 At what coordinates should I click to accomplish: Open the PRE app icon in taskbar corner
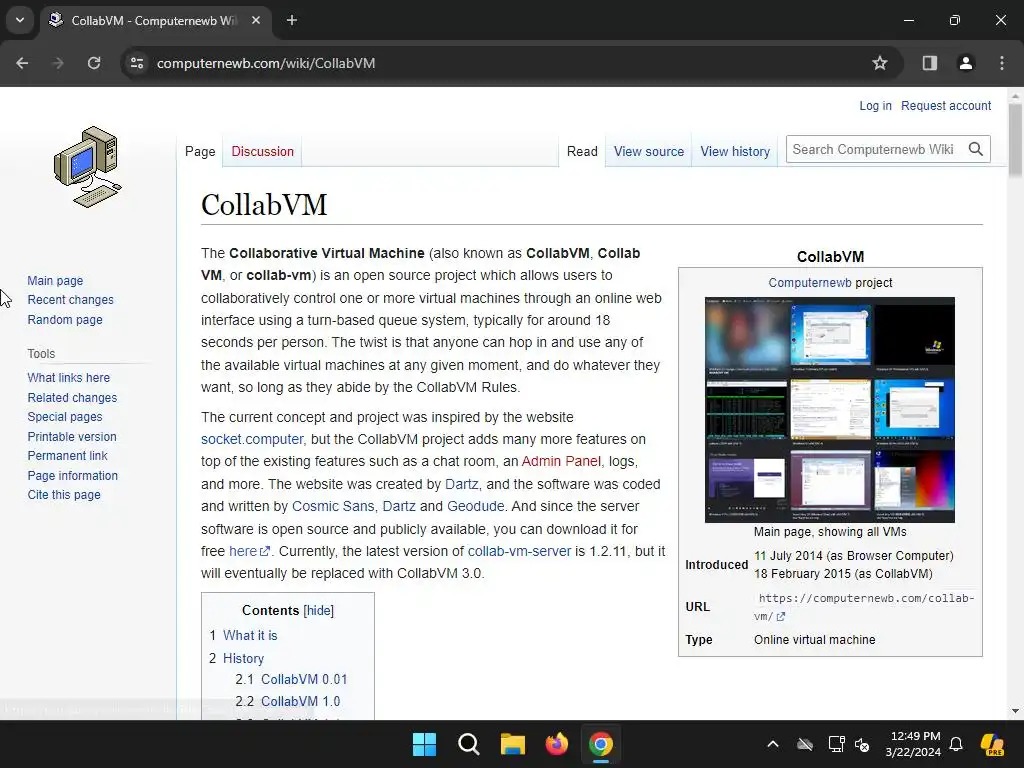coord(993,744)
